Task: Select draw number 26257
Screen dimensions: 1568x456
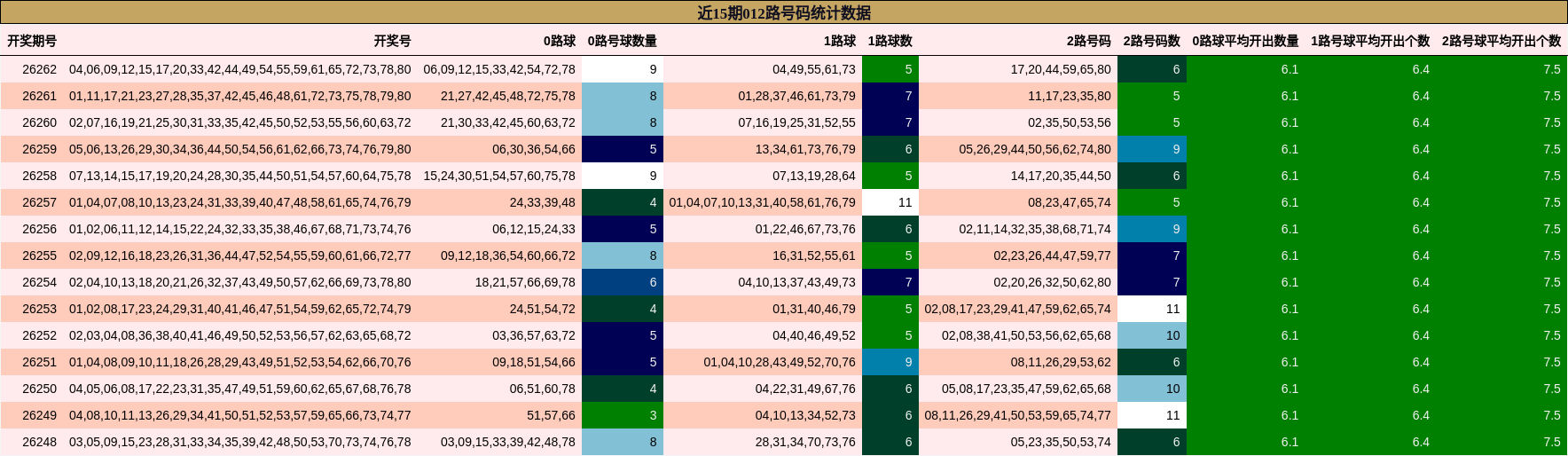Action: click(39, 202)
